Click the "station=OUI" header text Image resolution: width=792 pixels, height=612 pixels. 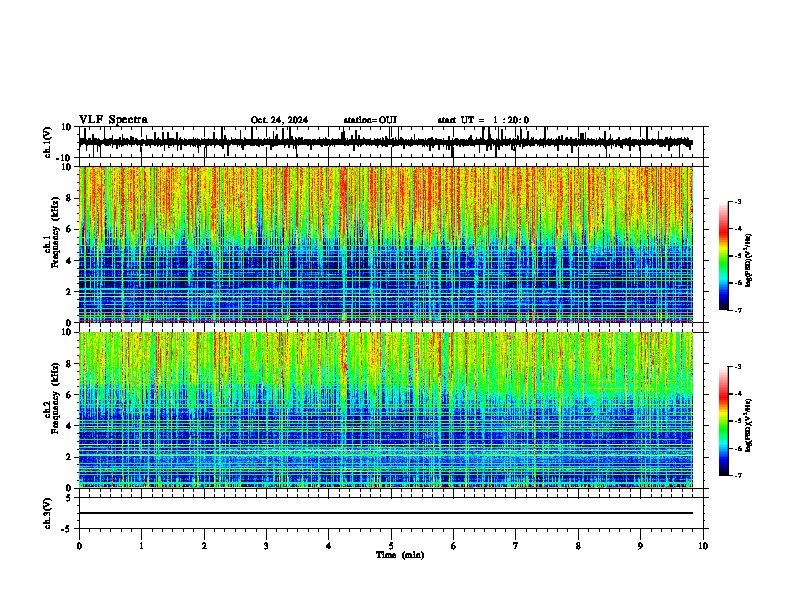pos(370,120)
